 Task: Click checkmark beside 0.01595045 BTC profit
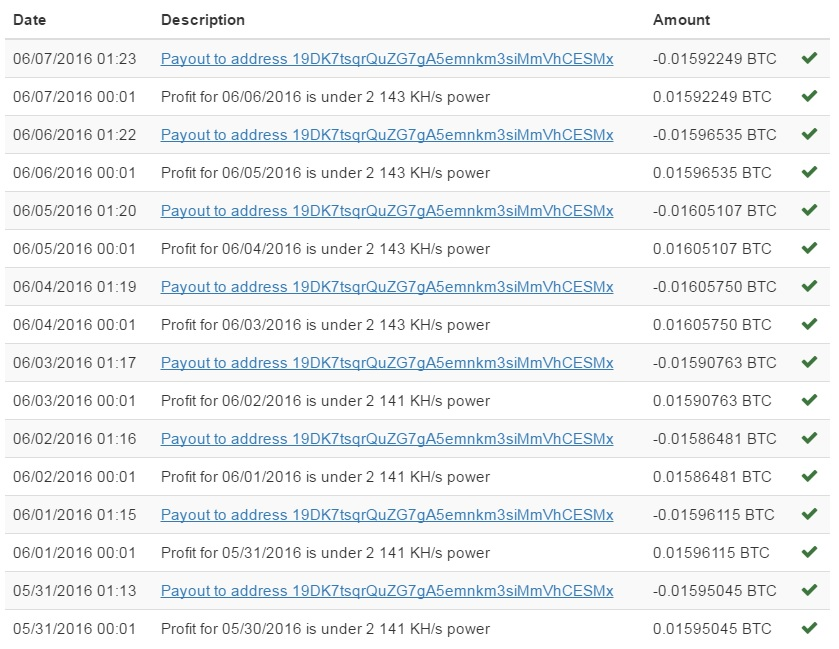(810, 628)
